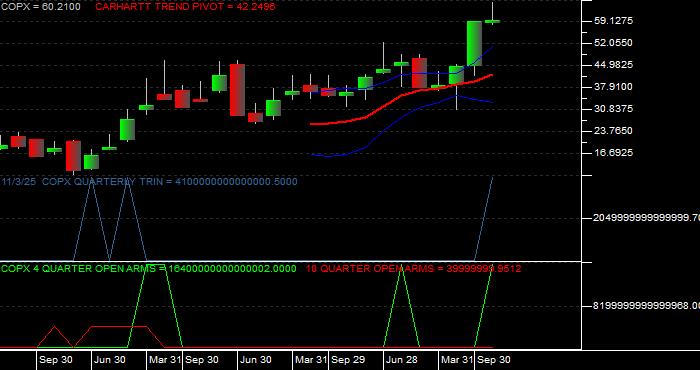Select the CARHARTT TREND PIVOT = 42.2496 label
The width and height of the screenshot is (700, 370).
(x=185, y=7)
